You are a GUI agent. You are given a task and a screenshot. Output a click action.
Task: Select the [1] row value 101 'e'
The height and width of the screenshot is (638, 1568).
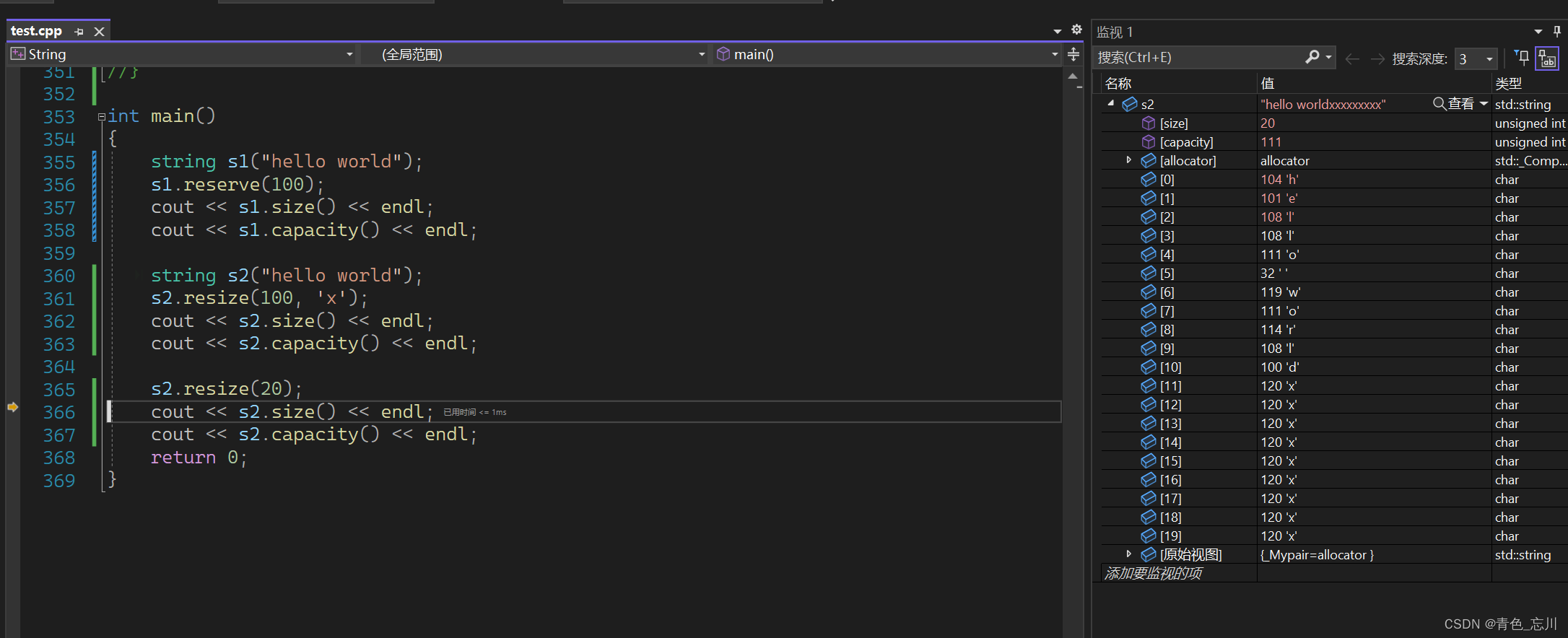(1279, 198)
